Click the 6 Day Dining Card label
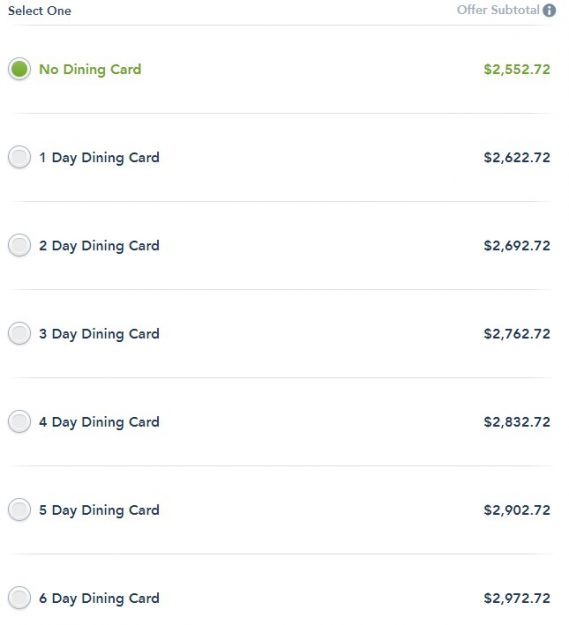 click(99, 598)
